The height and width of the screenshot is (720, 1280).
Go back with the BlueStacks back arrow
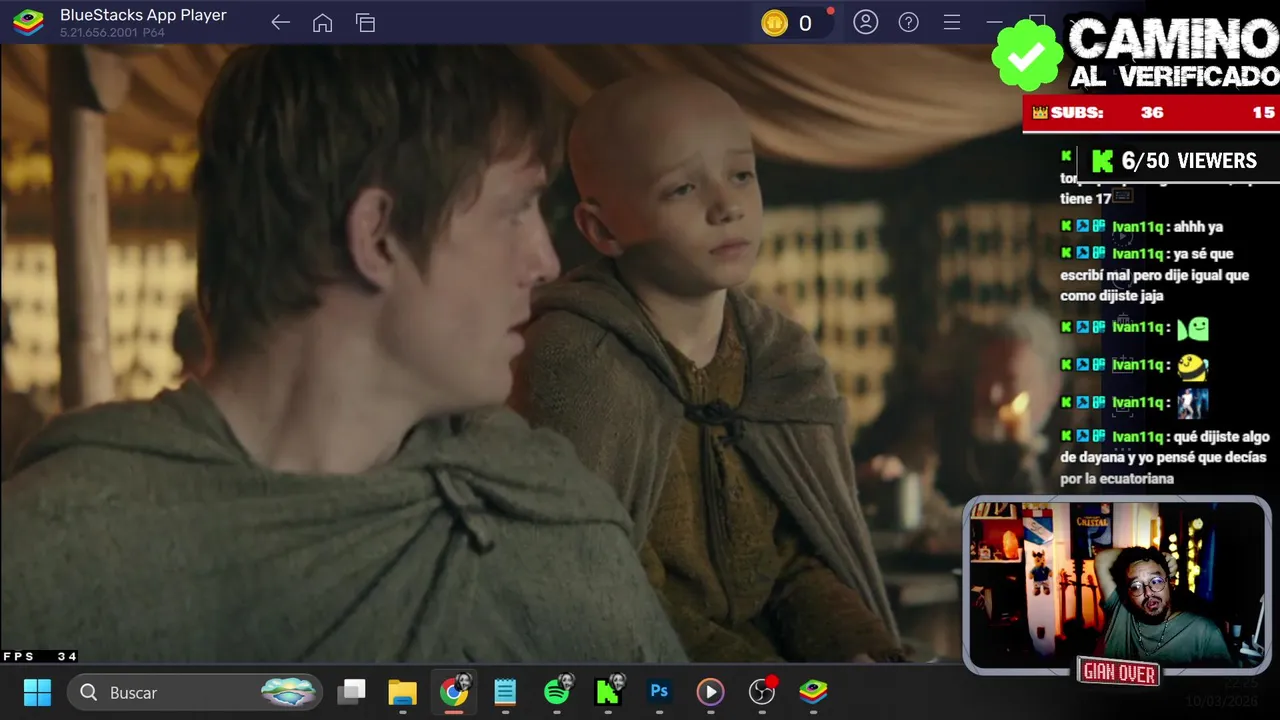coord(280,23)
